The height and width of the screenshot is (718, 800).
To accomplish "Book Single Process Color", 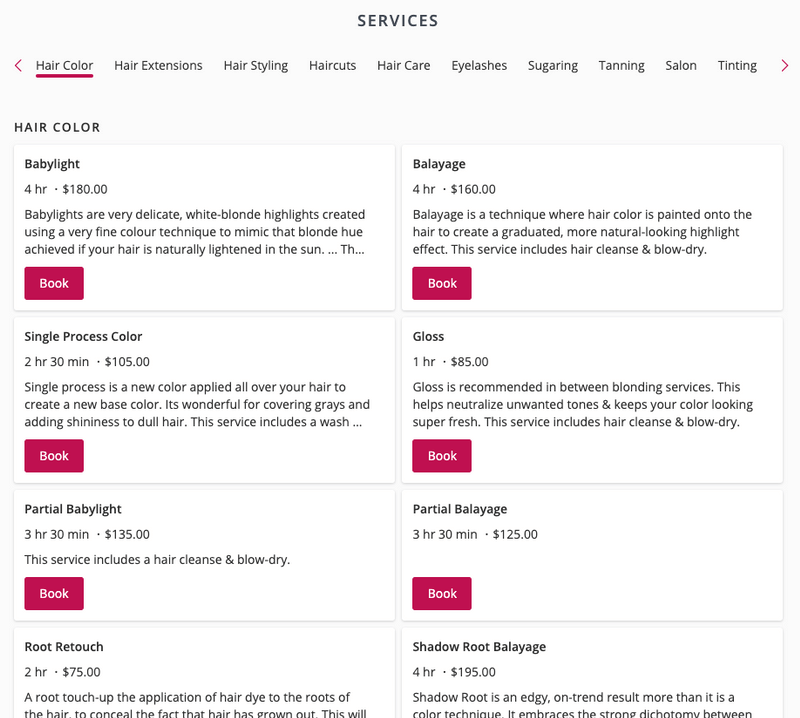I will [x=54, y=456].
